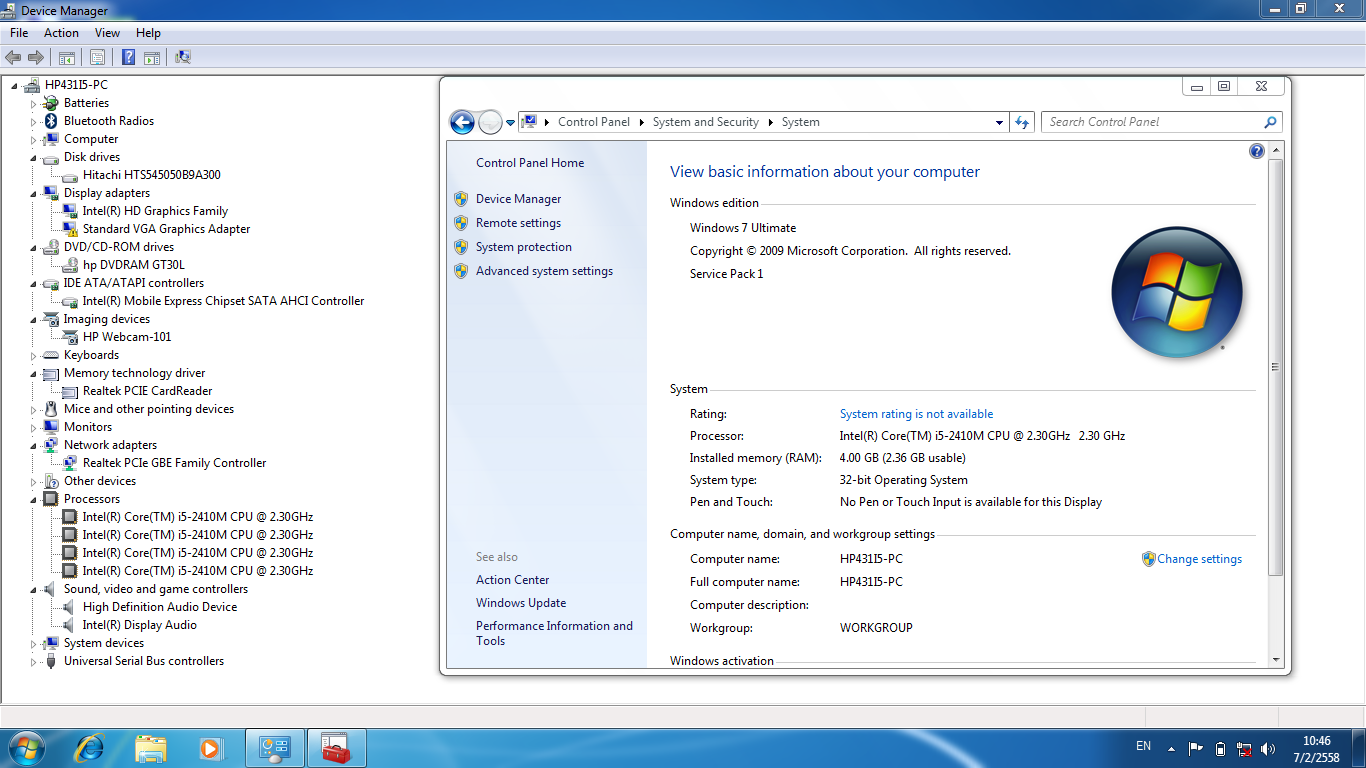The image size is (1366, 768).
Task: Toggle the action pane toolbar icon
Action: pos(152,58)
